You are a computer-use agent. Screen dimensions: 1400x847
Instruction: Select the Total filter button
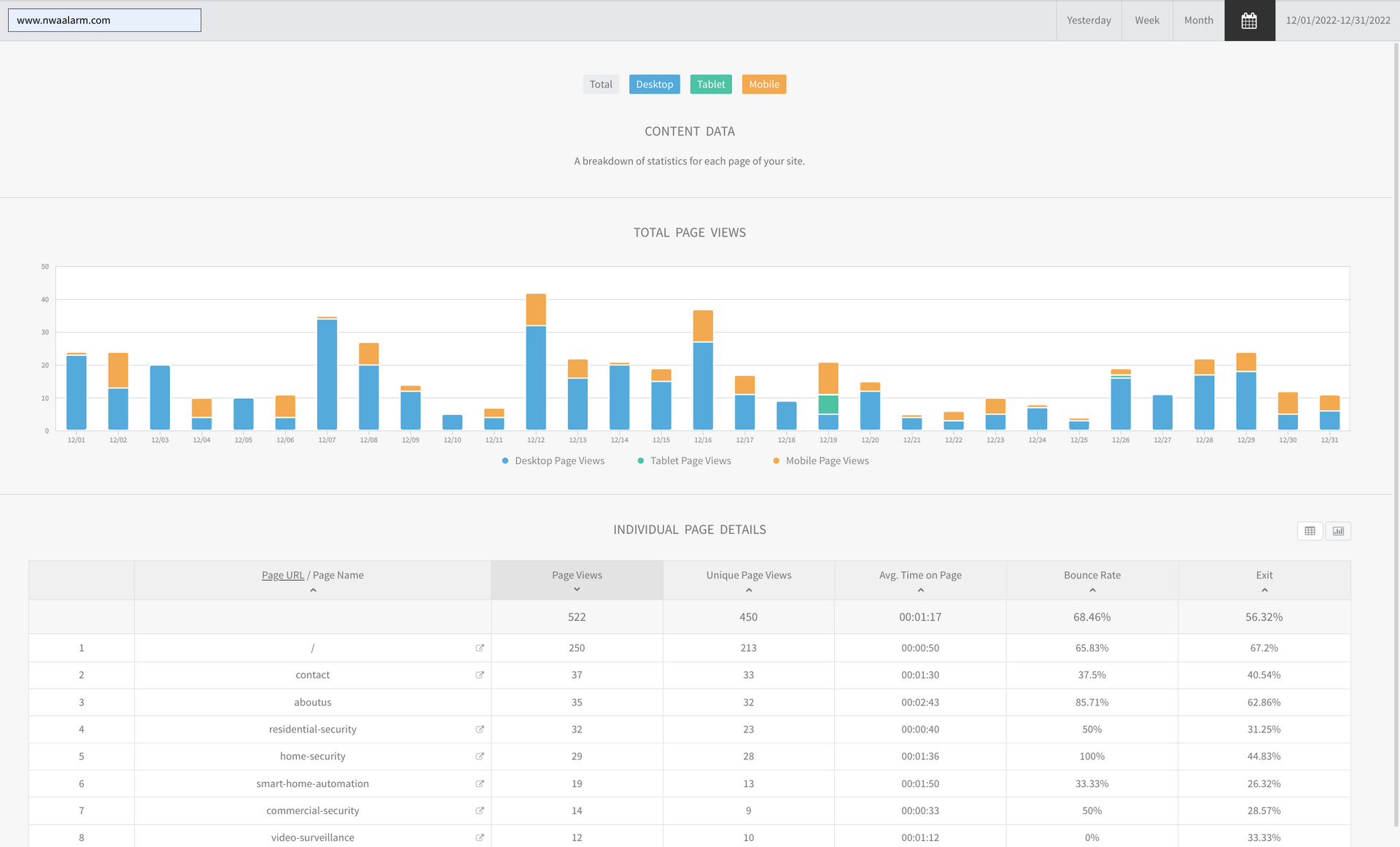[x=601, y=85]
